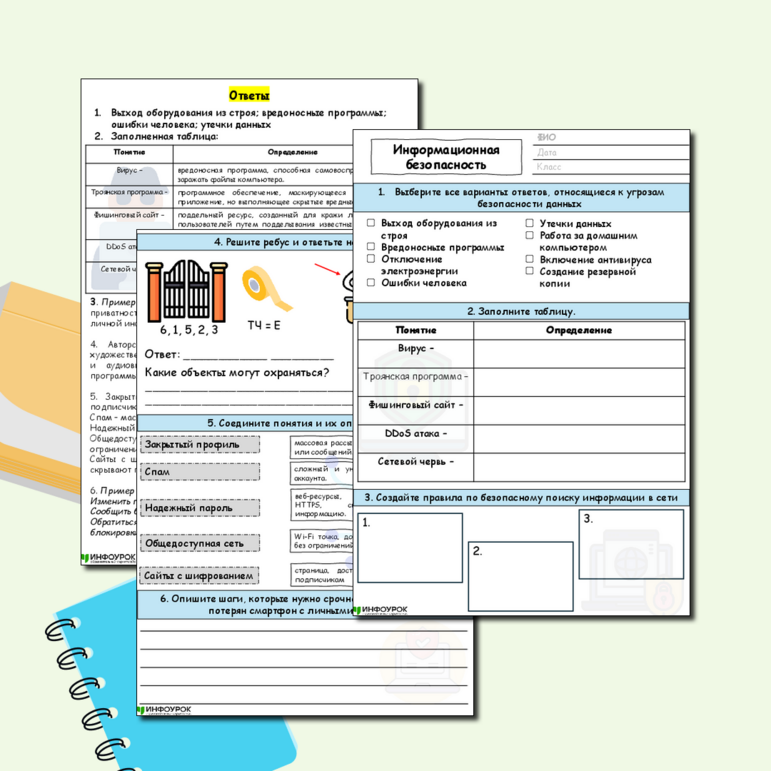Screen dimensions: 771x771
Task: Enable the 'Включение антивируса' checkbox
Action: click(x=531, y=260)
